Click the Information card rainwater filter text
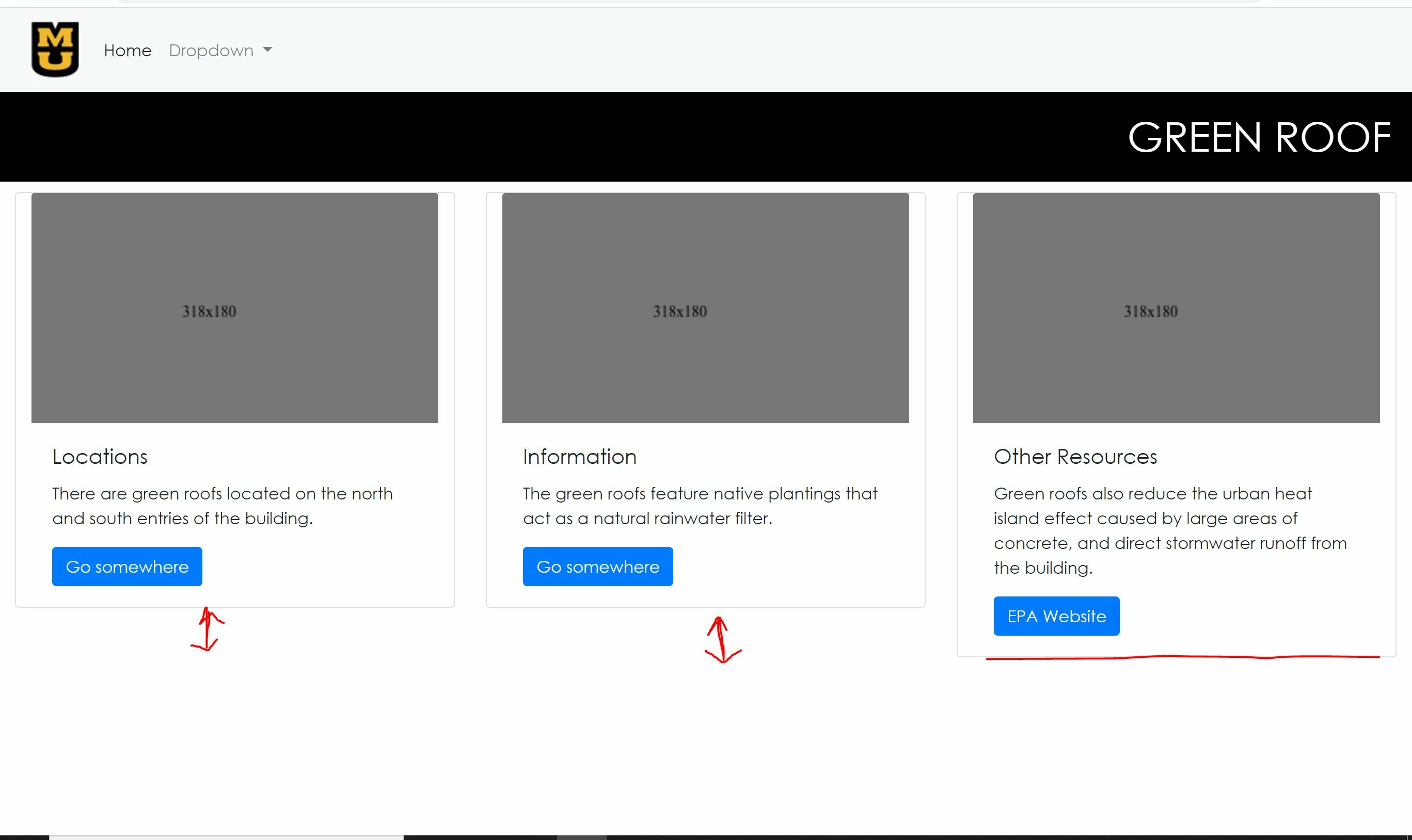 pyautogui.click(x=700, y=506)
